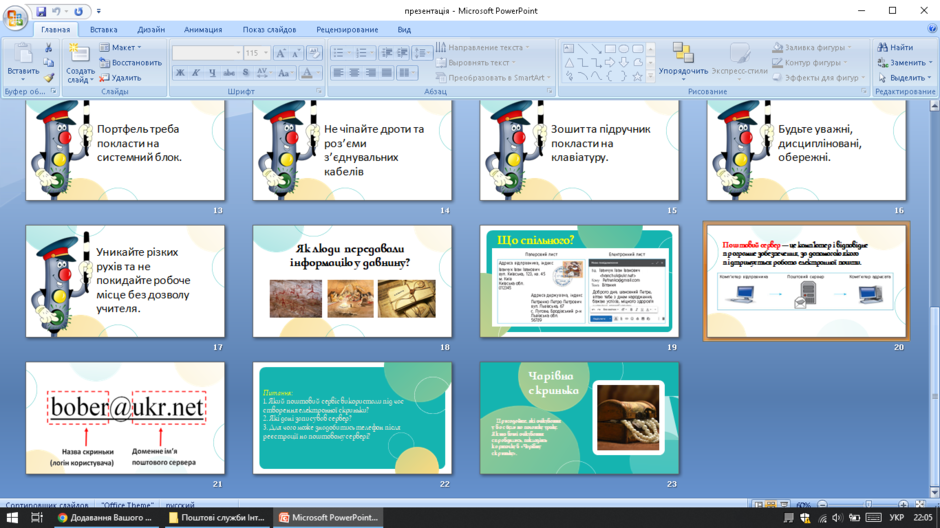Toggle Bold (Ж) formatting

[x=180, y=73]
